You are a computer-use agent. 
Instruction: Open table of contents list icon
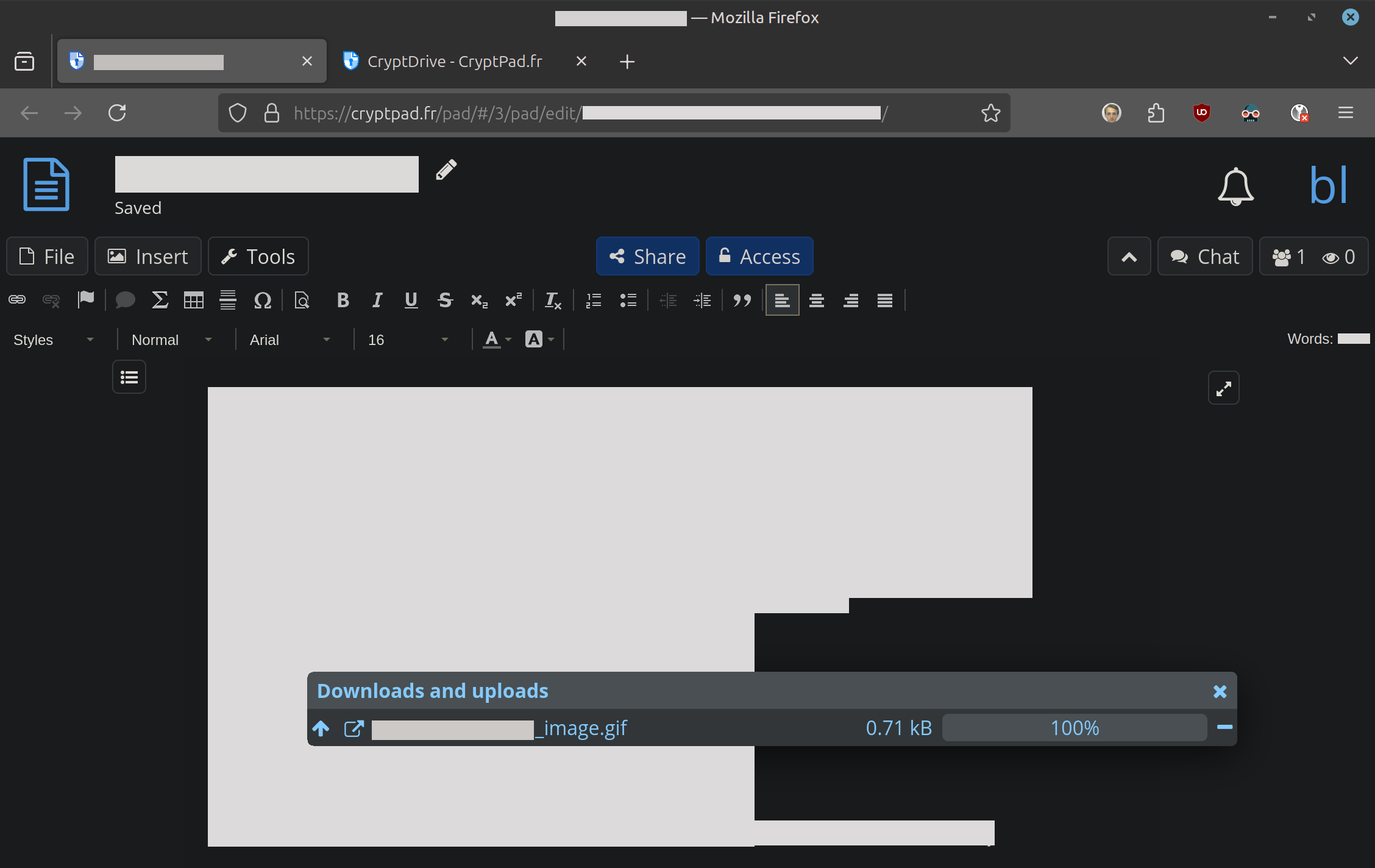(129, 377)
